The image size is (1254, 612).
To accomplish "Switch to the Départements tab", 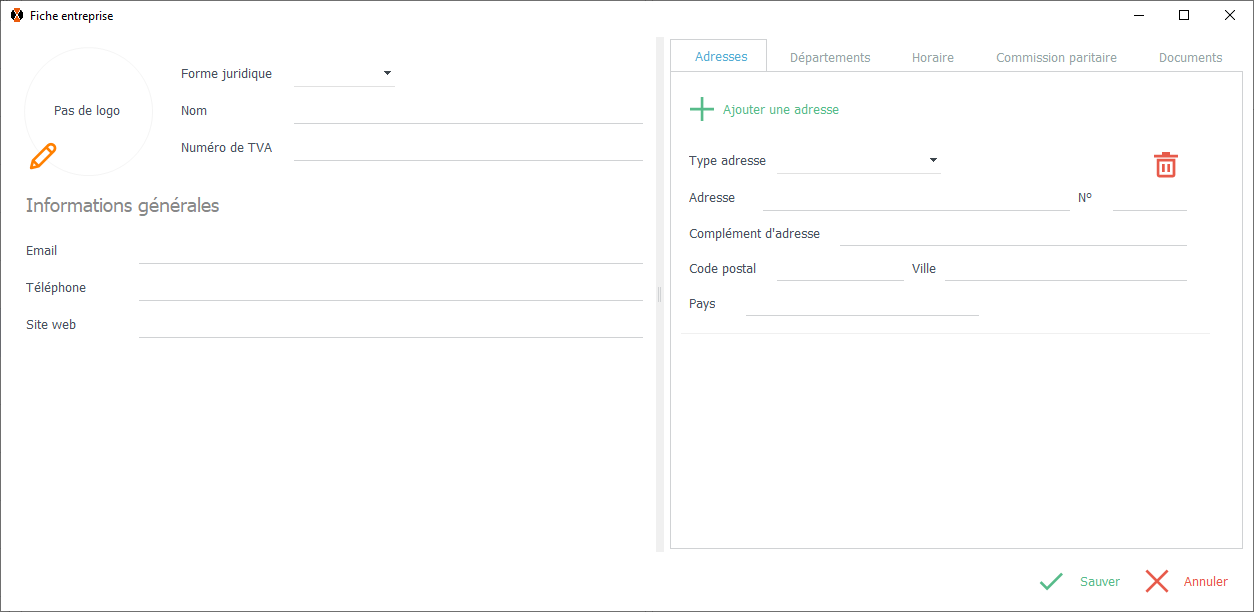I will pos(830,58).
